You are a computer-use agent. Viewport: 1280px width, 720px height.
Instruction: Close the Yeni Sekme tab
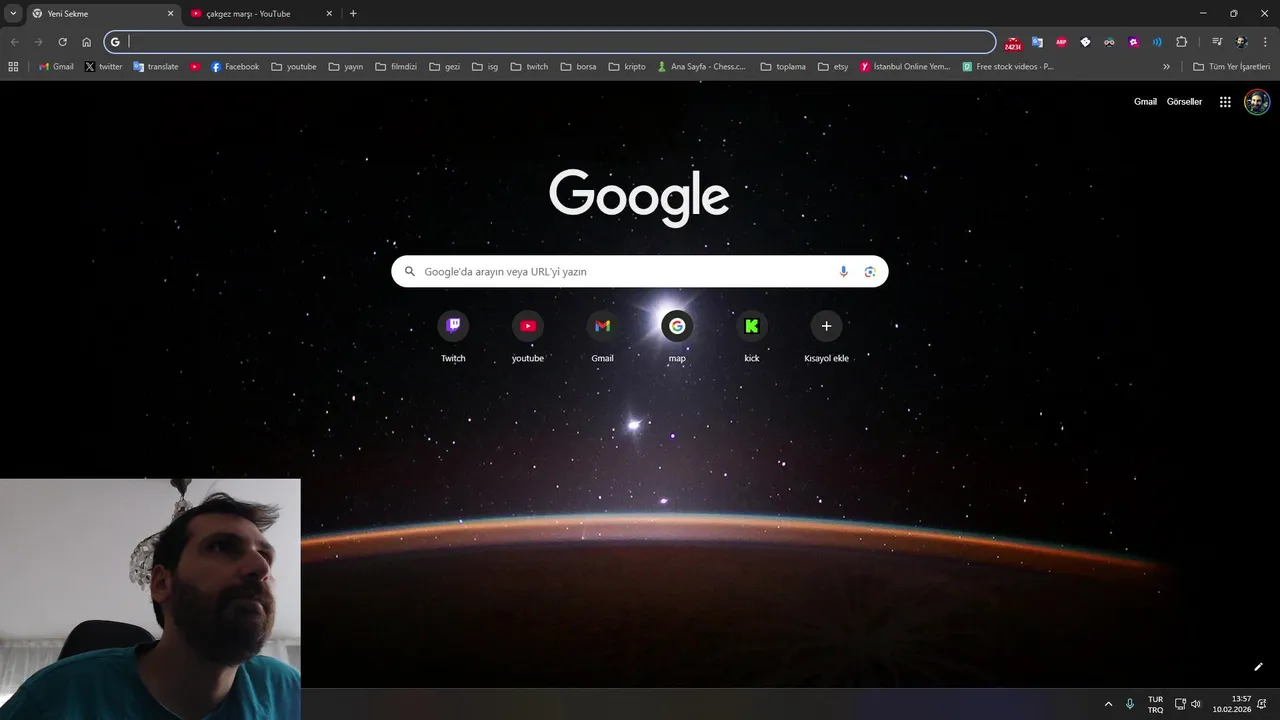(170, 14)
